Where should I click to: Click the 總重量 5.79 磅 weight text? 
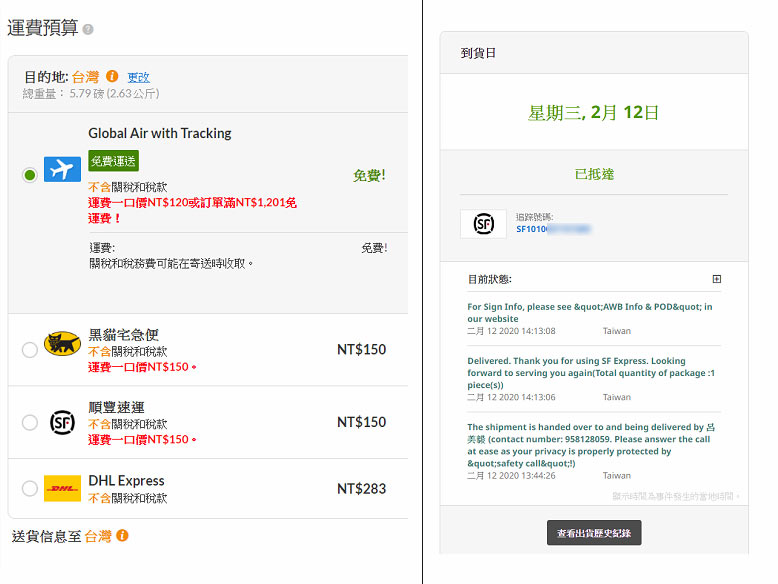[91, 93]
